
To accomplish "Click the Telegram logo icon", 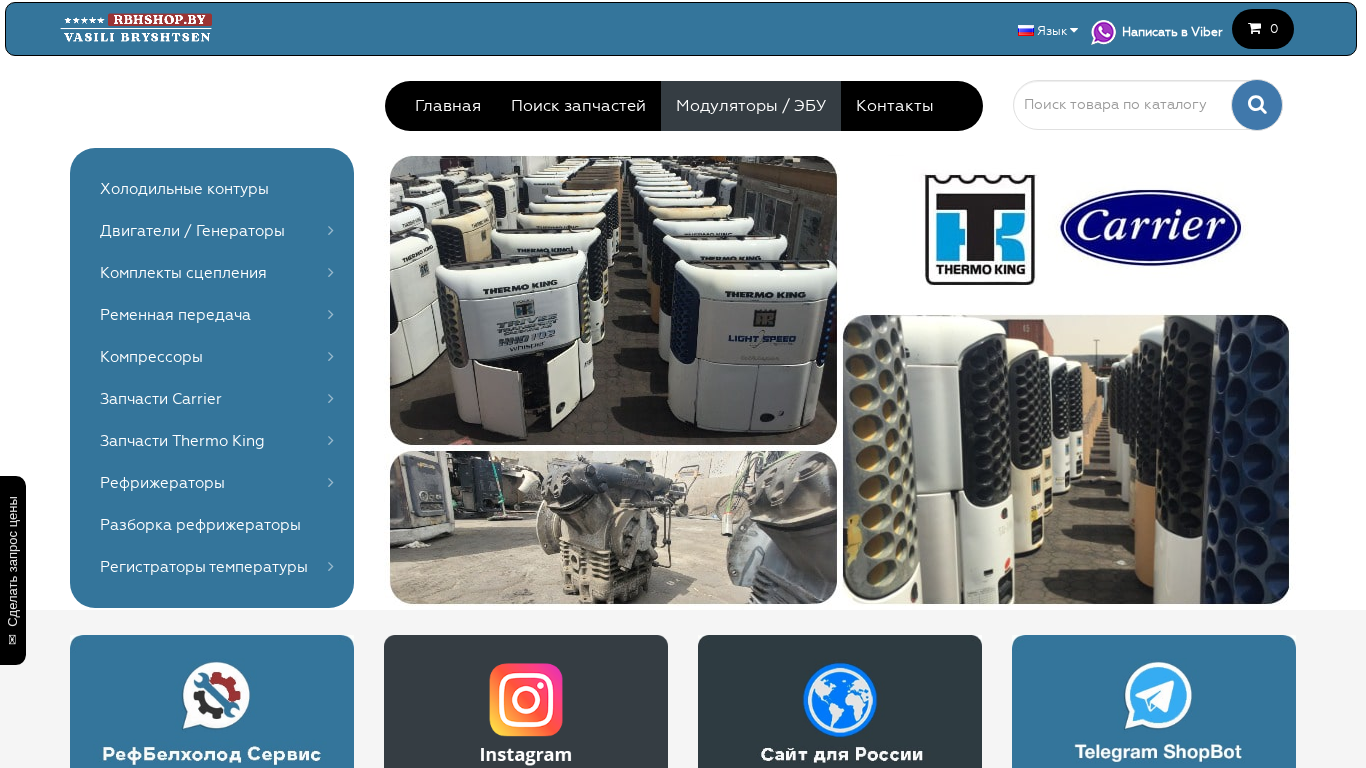I will tap(1158, 696).
